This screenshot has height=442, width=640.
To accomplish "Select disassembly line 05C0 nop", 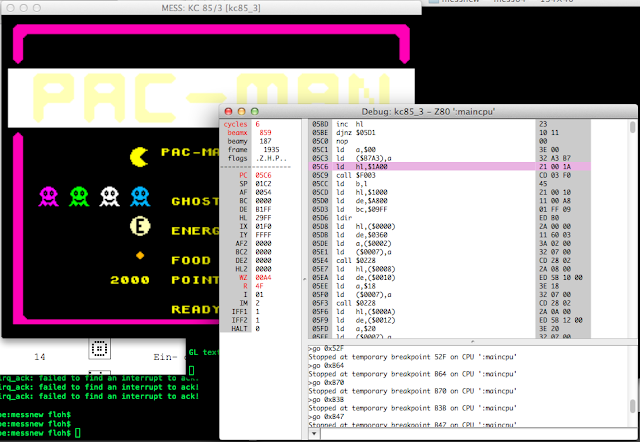I will tap(450, 141).
